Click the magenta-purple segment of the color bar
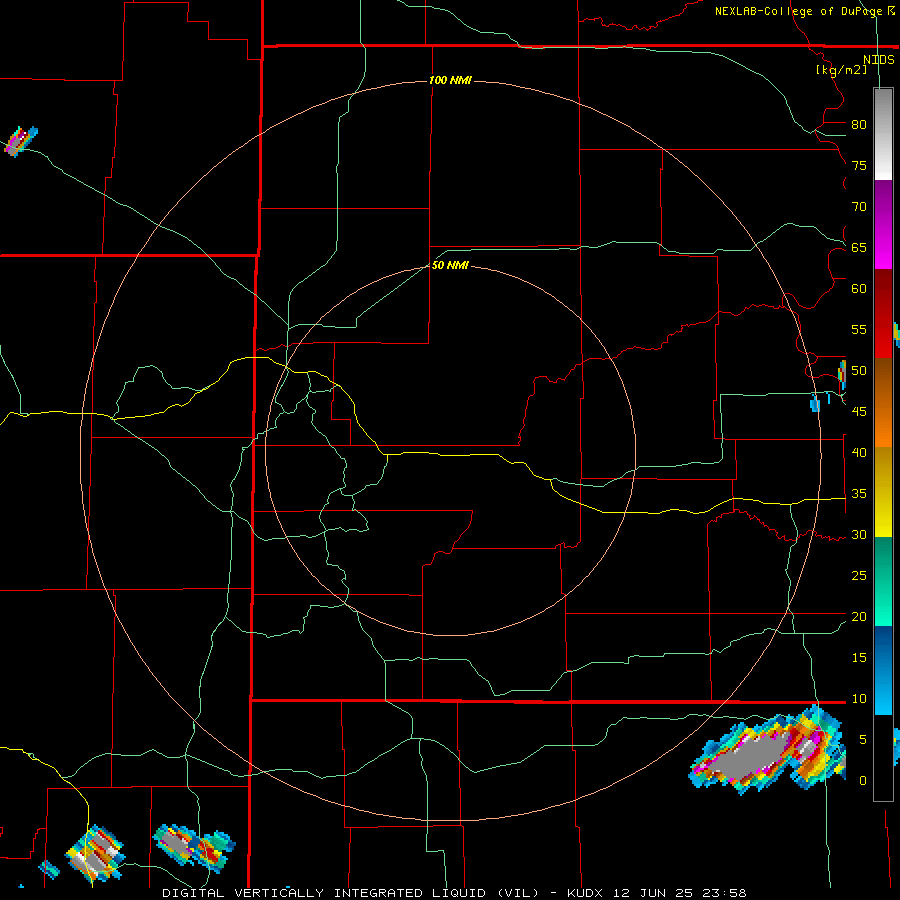 pyautogui.click(x=883, y=224)
